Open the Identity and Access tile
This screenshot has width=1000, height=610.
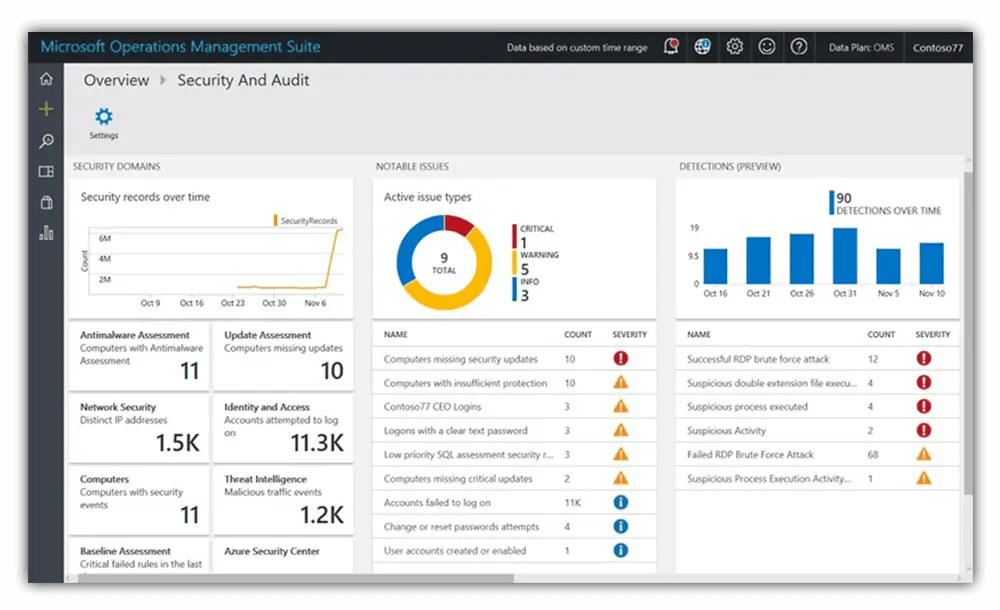(283, 427)
